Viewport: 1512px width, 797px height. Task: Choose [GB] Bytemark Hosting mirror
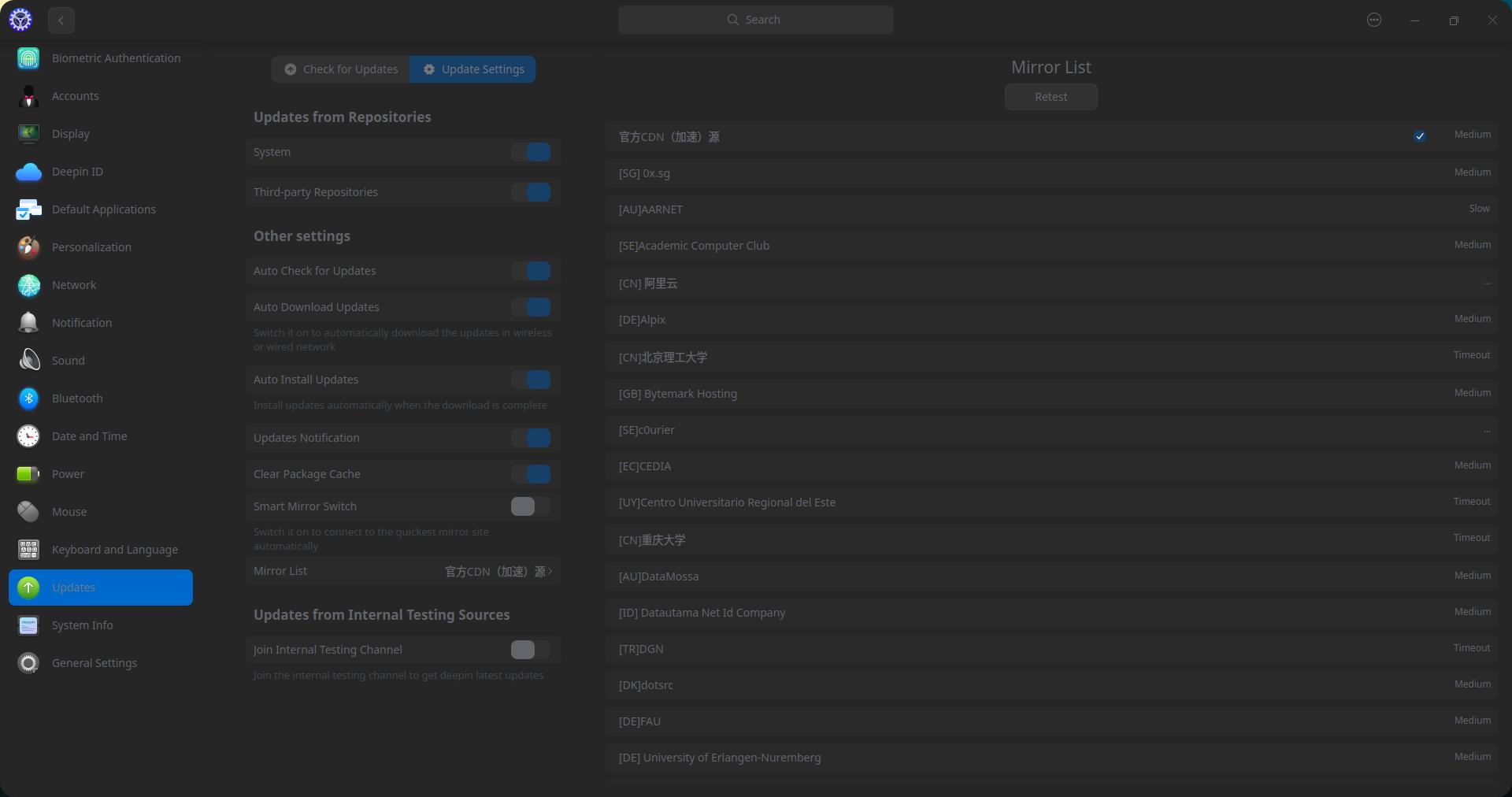(x=1051, y=394)
